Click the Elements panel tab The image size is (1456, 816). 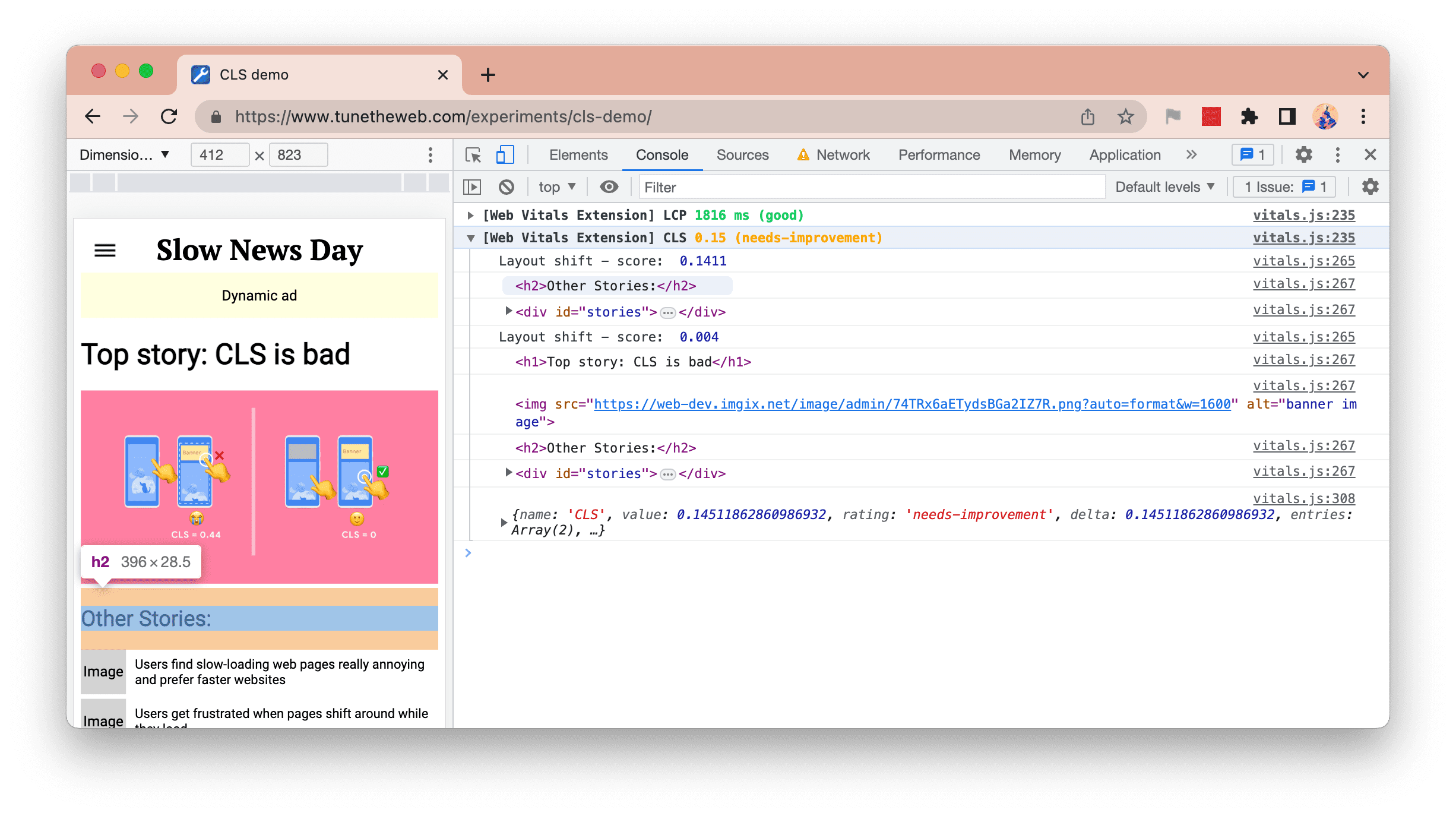(x=578, y=155)
